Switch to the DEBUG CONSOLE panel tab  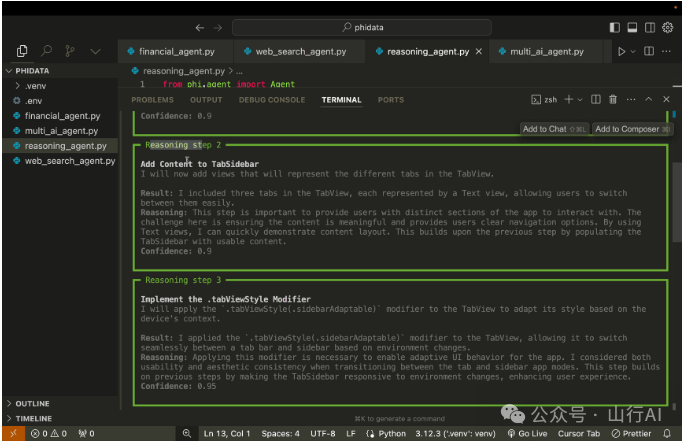point(272,100)
